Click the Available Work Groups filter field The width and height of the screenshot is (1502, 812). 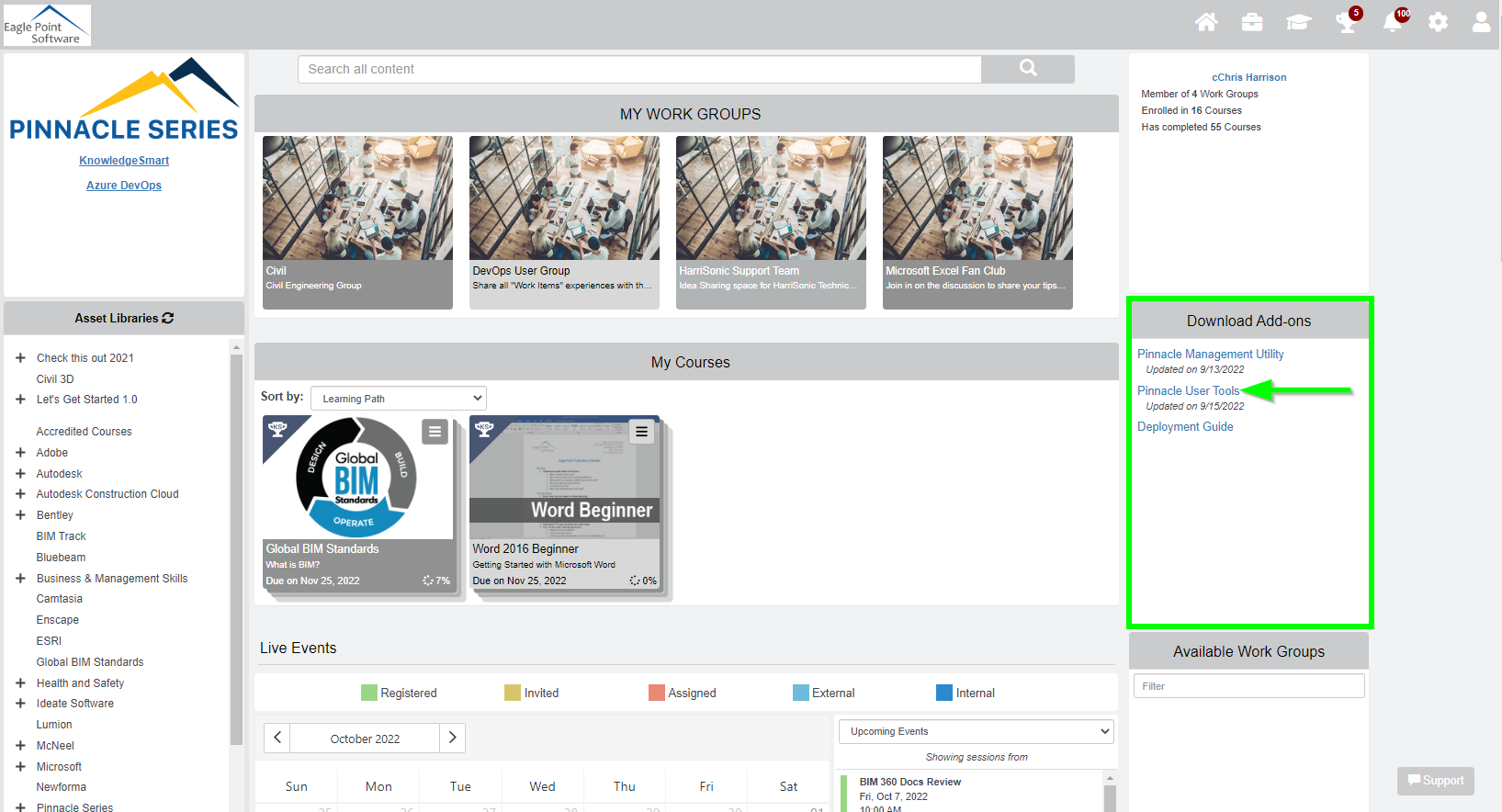pos(1248,686)
